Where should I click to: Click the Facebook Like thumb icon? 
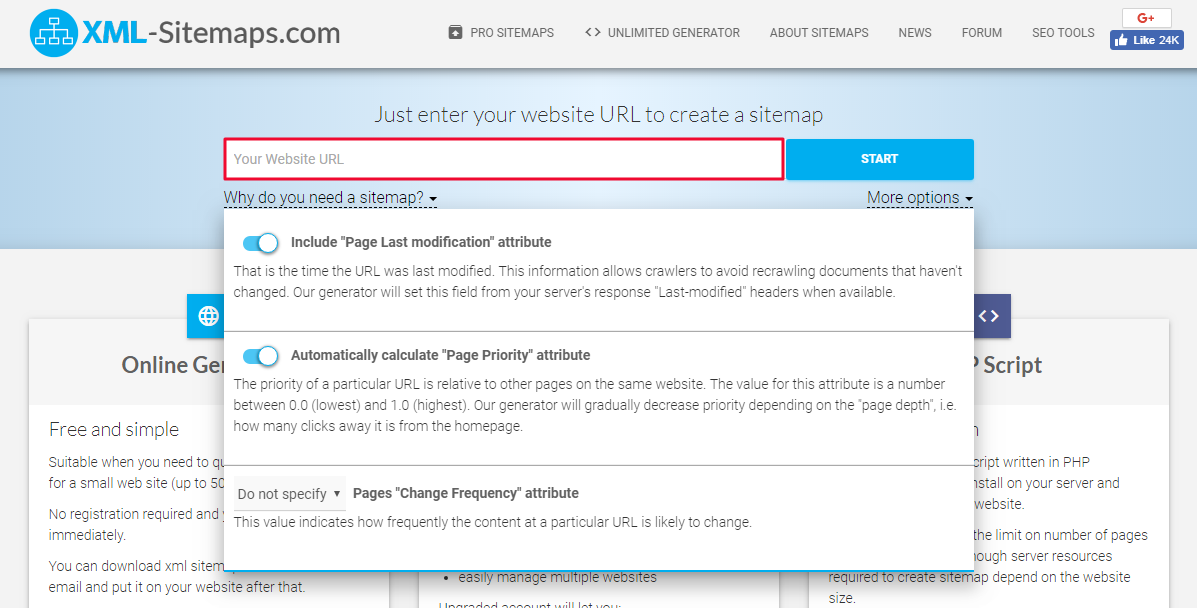[1123, 40]
